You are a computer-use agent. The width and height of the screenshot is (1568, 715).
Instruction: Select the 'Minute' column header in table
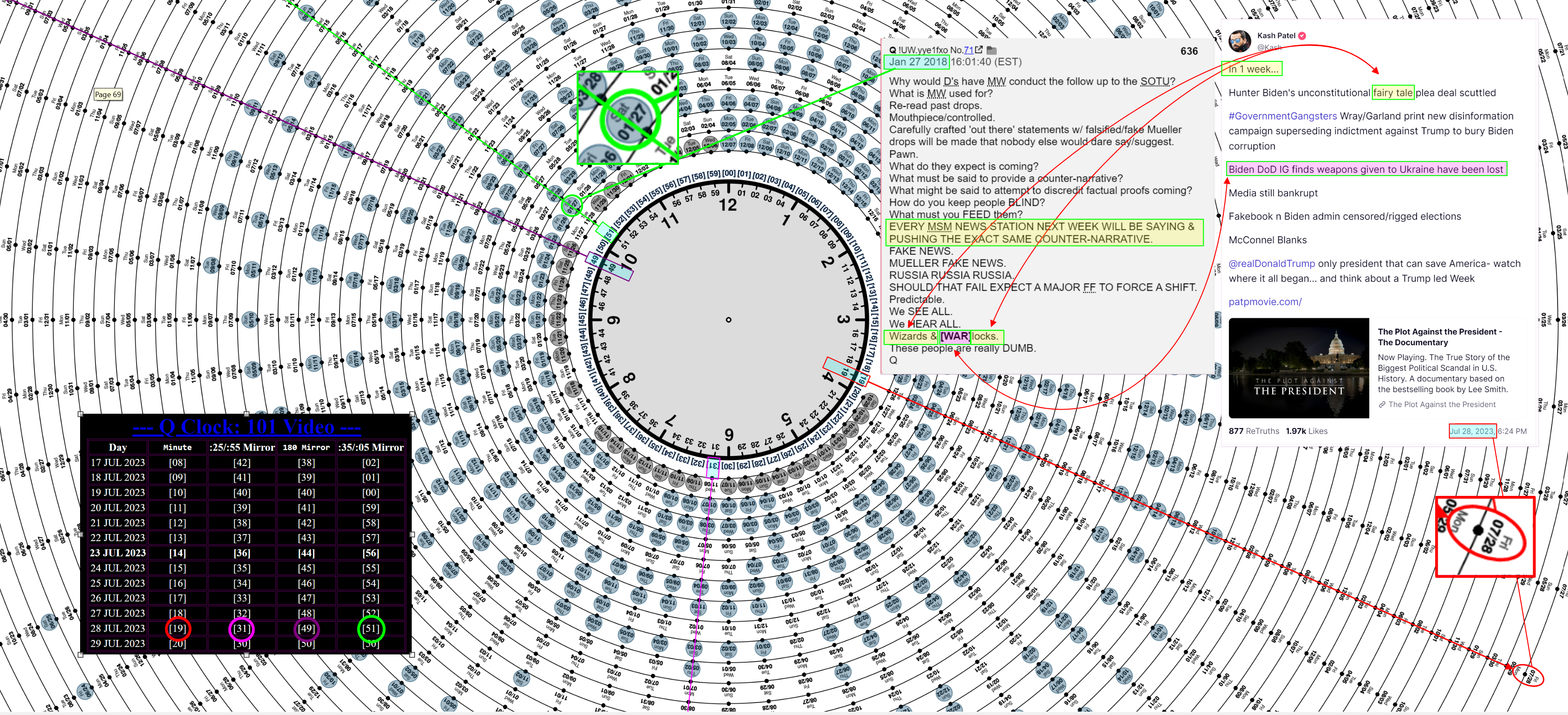[177, 447]
